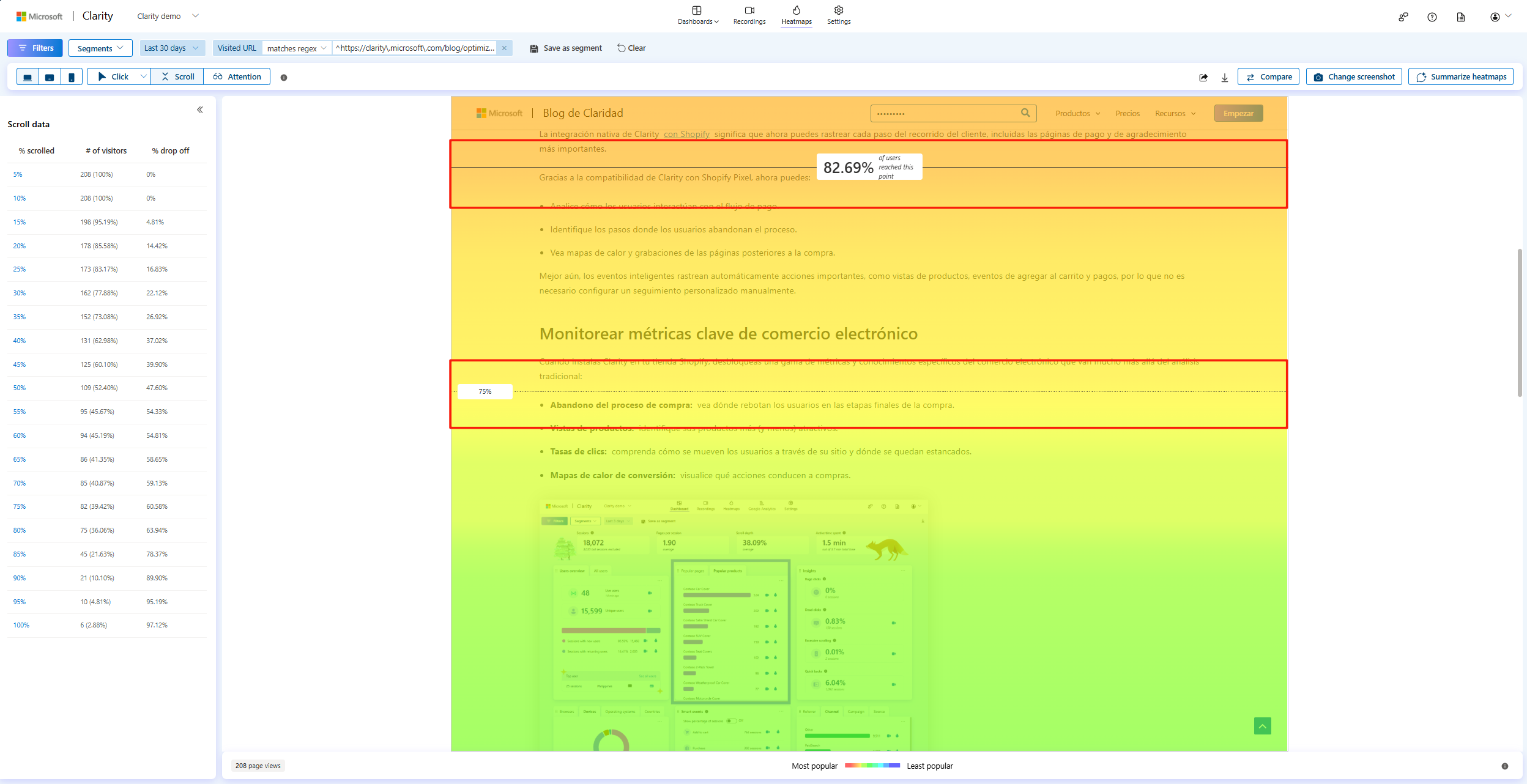Click the share heatmap icon
1527x784 pixels.
(x=1203, y=76)
